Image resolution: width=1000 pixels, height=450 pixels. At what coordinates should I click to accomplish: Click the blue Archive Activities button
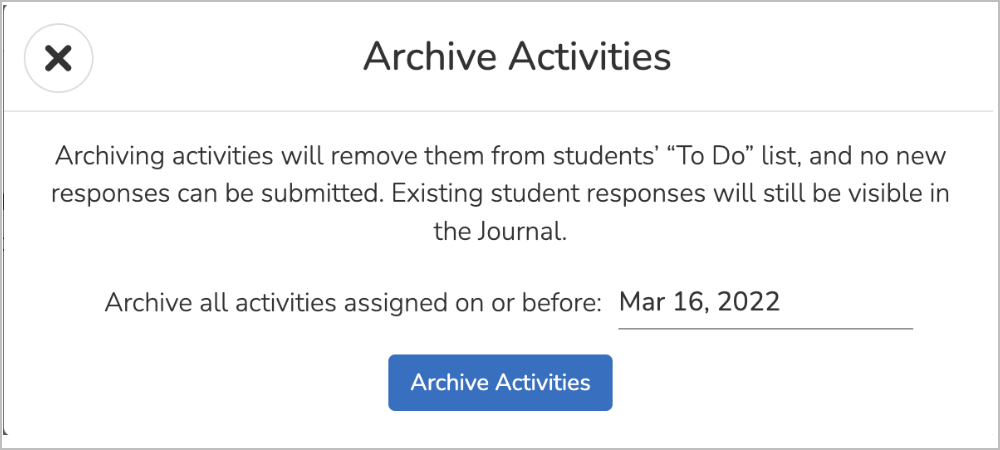click(x=500, y=382)
